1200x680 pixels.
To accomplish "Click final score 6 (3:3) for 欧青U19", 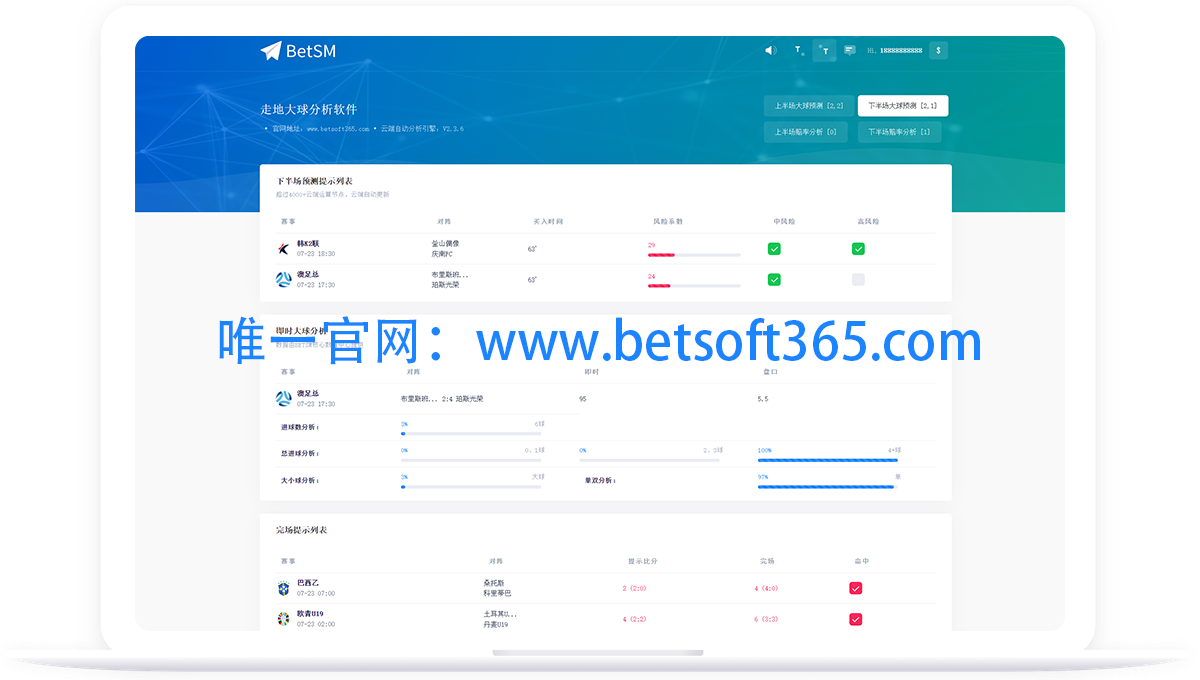I will [766, 619].
